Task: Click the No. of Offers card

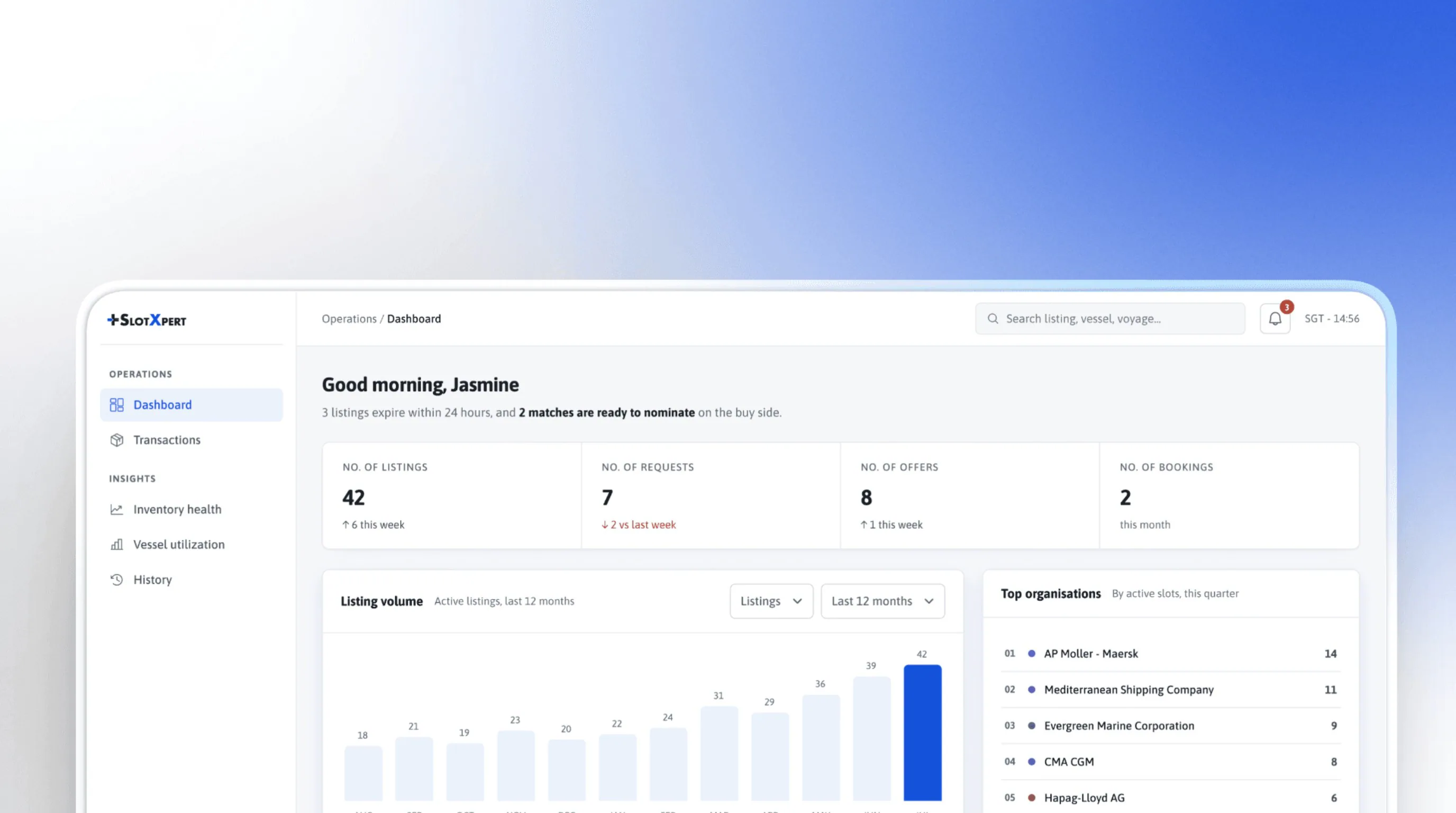Action: tap(970, 496)
